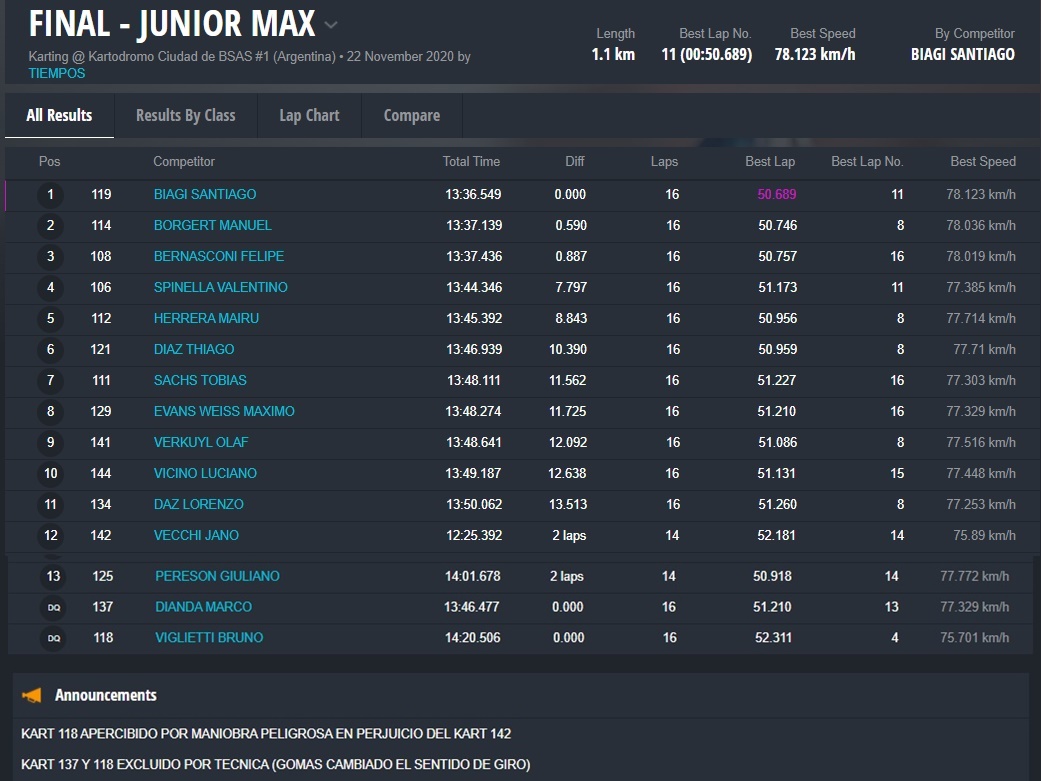Click the Announcements megaphone icon
This screenshot has width=1041, height=781.
[x=32, y=695]
